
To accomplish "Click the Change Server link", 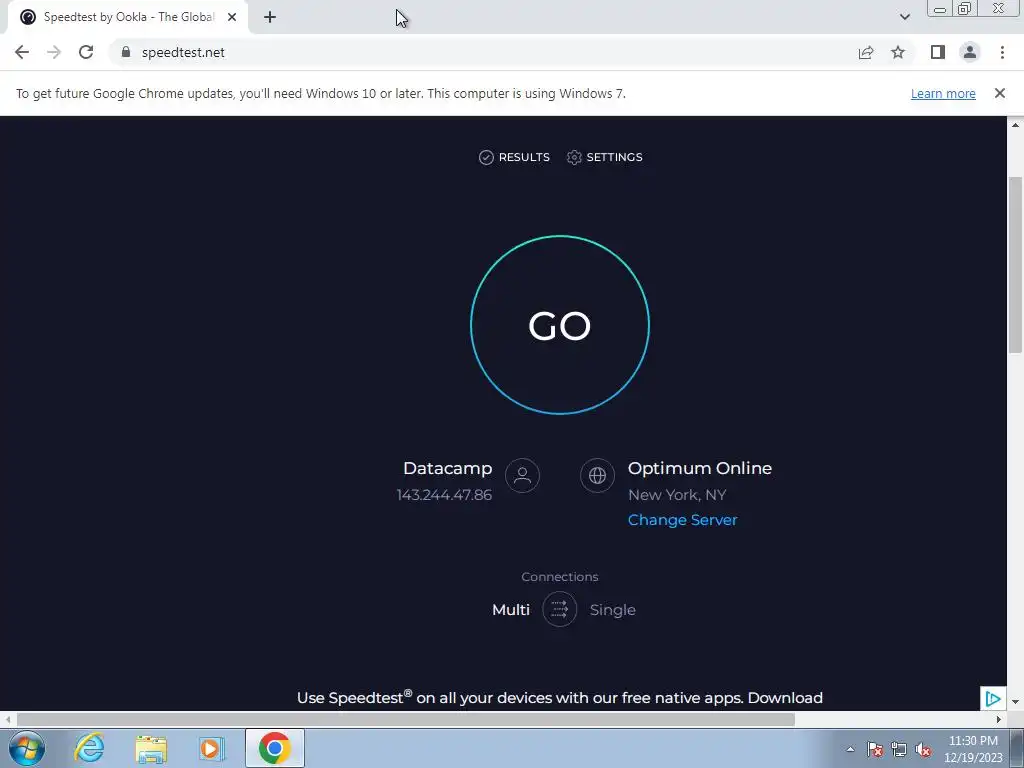I will (x=682, y=520).
